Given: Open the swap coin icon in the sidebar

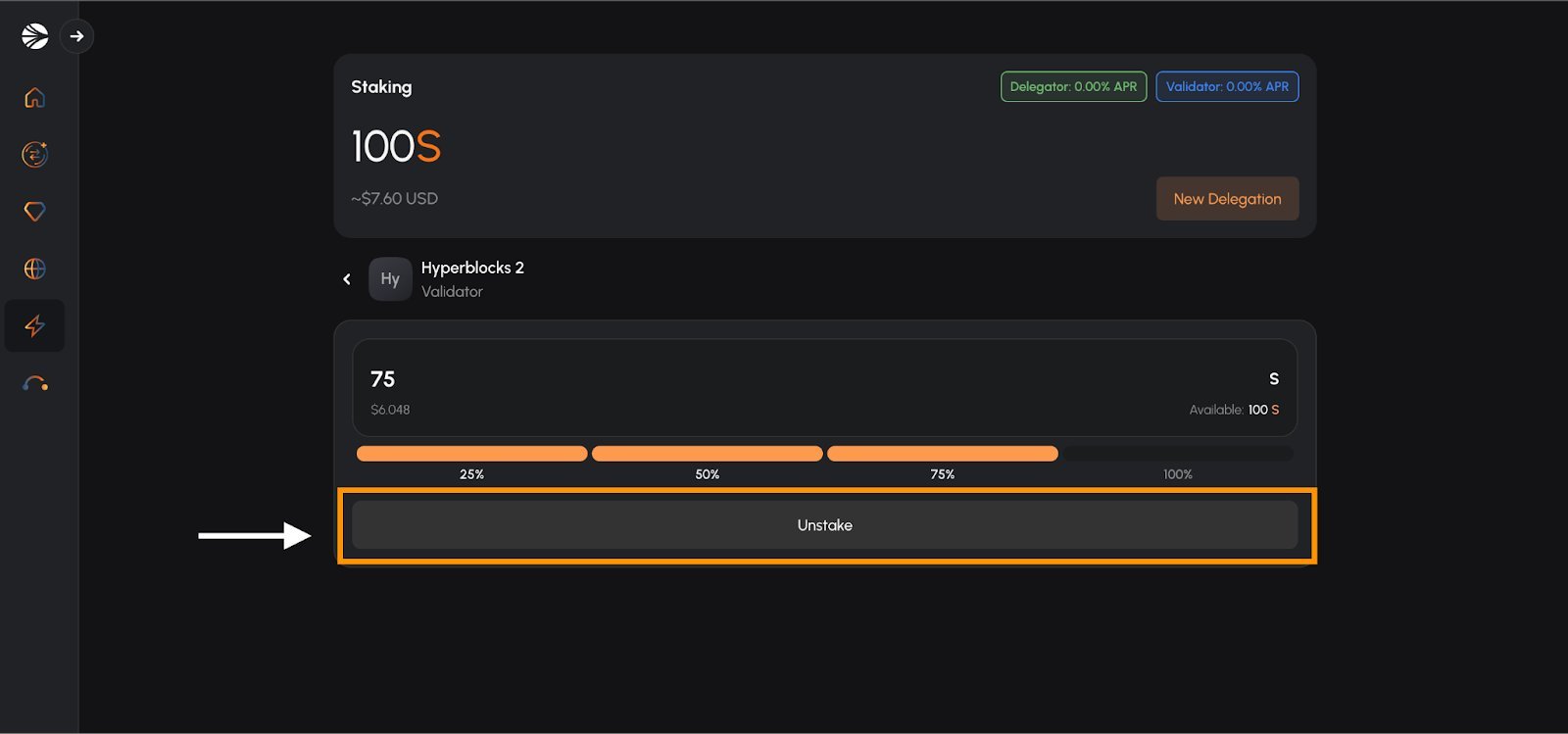Looking at the screenshot, I should pyautogui.click(x=34, y=155).
